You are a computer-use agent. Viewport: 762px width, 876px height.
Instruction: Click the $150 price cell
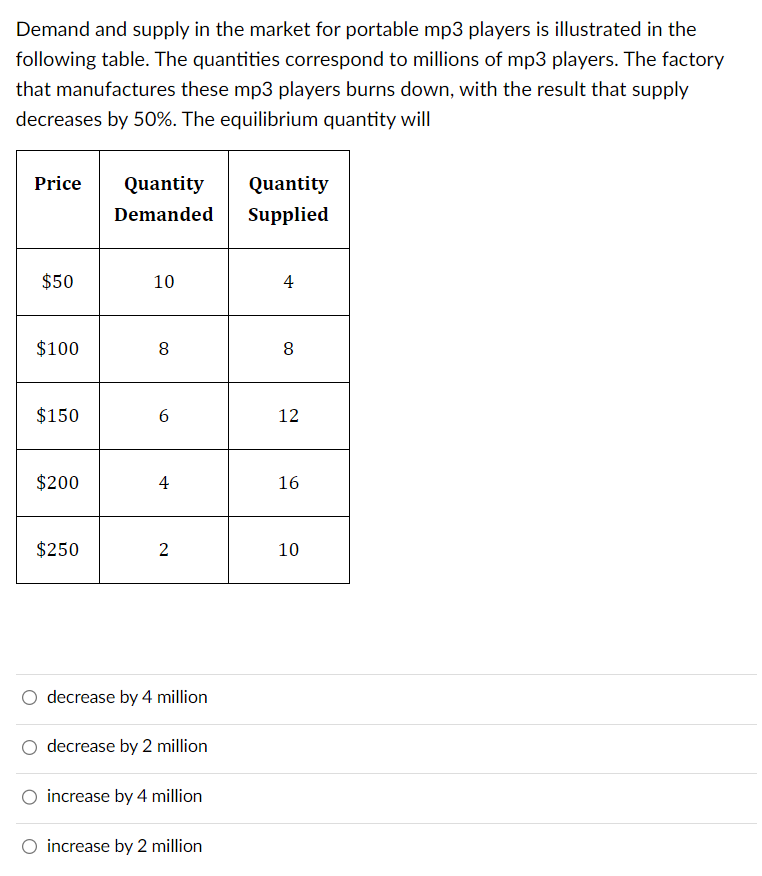pyautogui.click(x=57, y=416)
